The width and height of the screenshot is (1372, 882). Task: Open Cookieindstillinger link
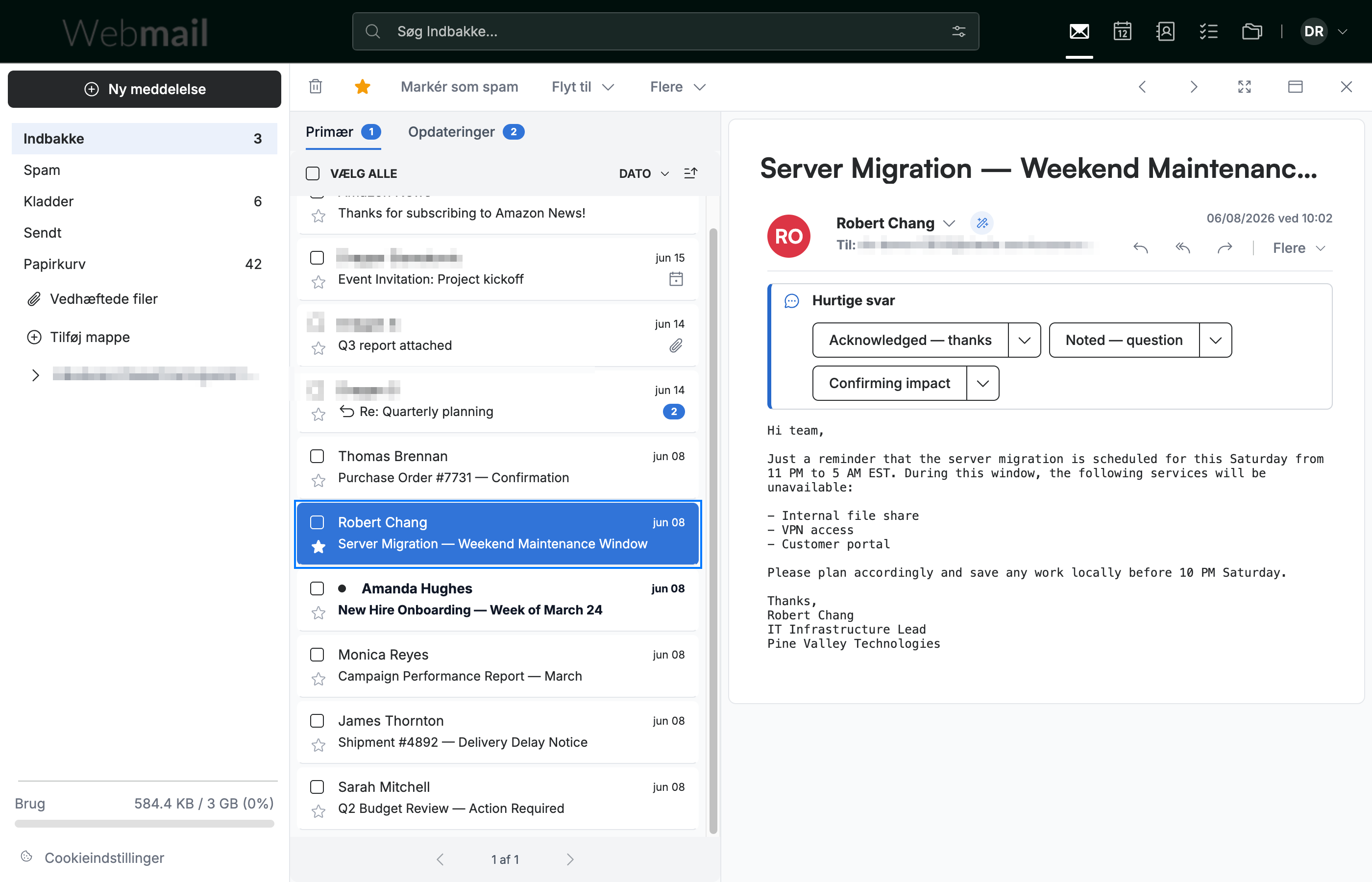[104, 857]
